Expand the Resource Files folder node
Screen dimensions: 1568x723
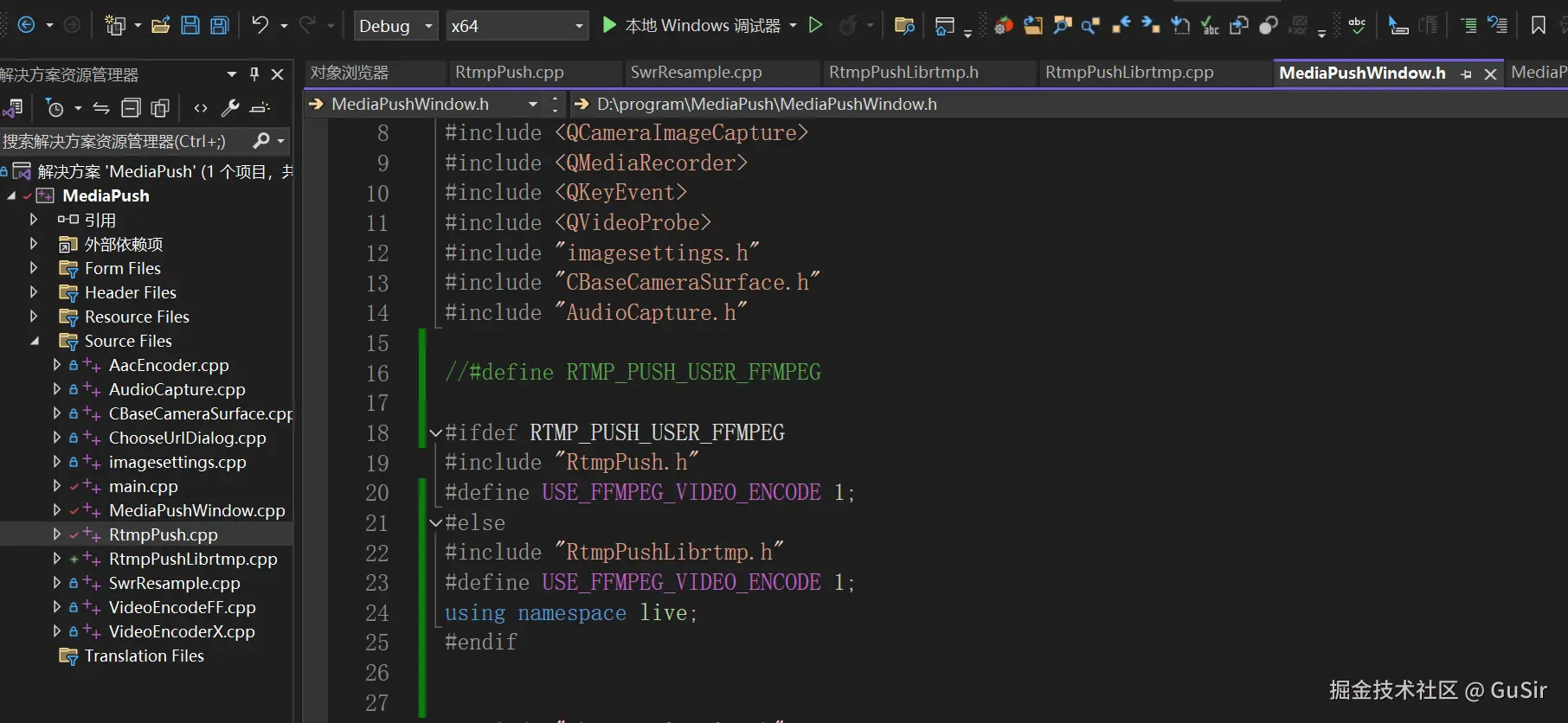34,317
